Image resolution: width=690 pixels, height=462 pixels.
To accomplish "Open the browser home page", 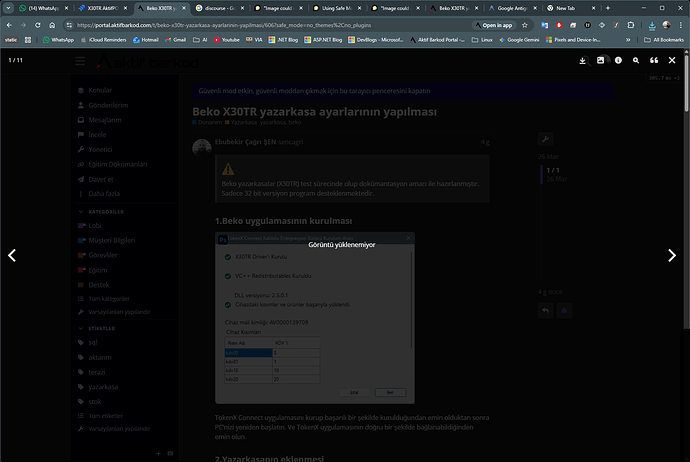I will click(52, 25).
